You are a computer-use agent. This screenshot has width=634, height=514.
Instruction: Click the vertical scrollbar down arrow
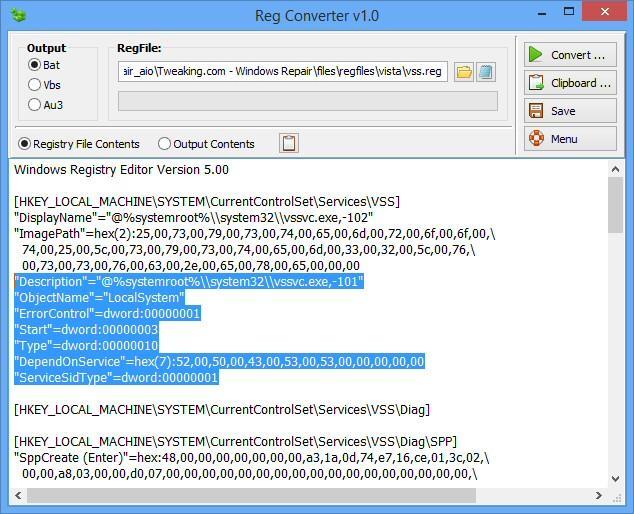(x=615, y=479)
